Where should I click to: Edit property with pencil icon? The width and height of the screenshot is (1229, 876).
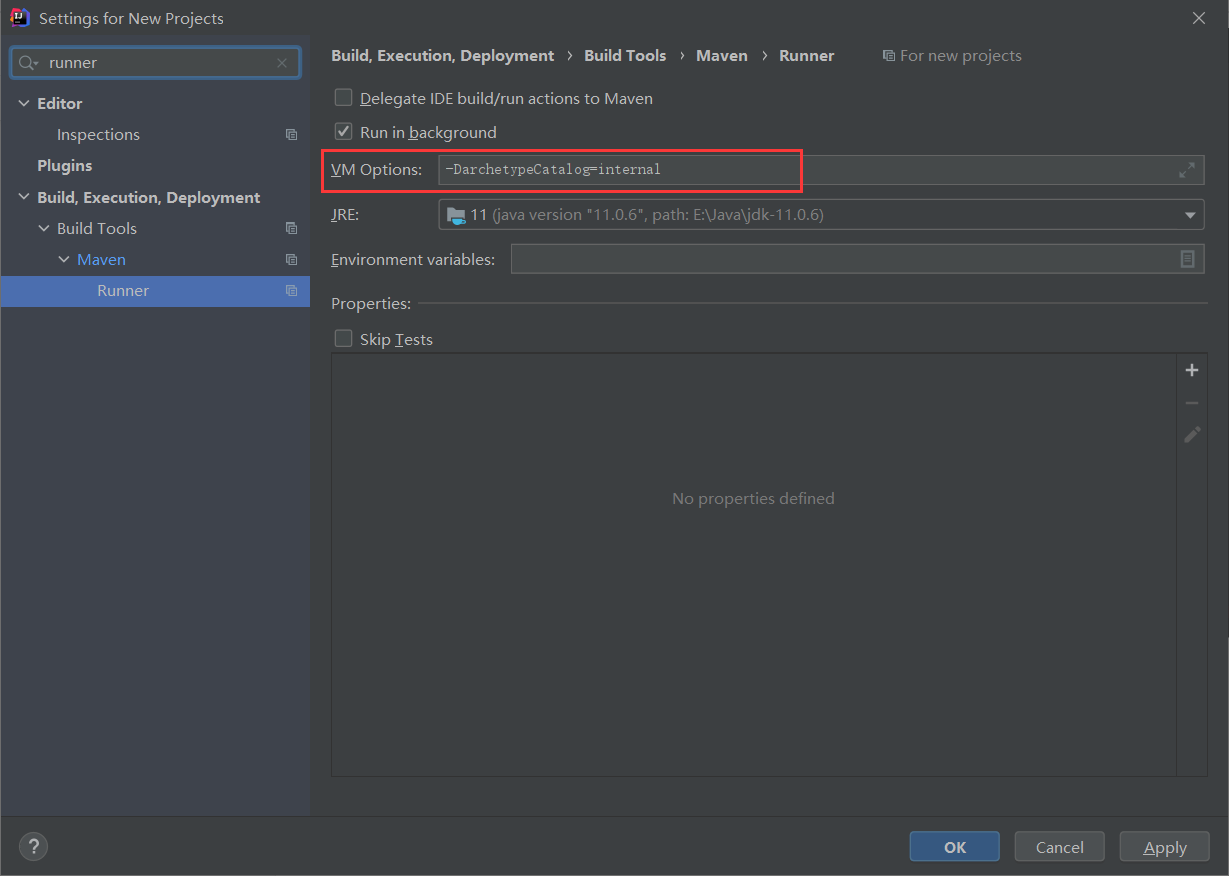tap(1192, 434)
